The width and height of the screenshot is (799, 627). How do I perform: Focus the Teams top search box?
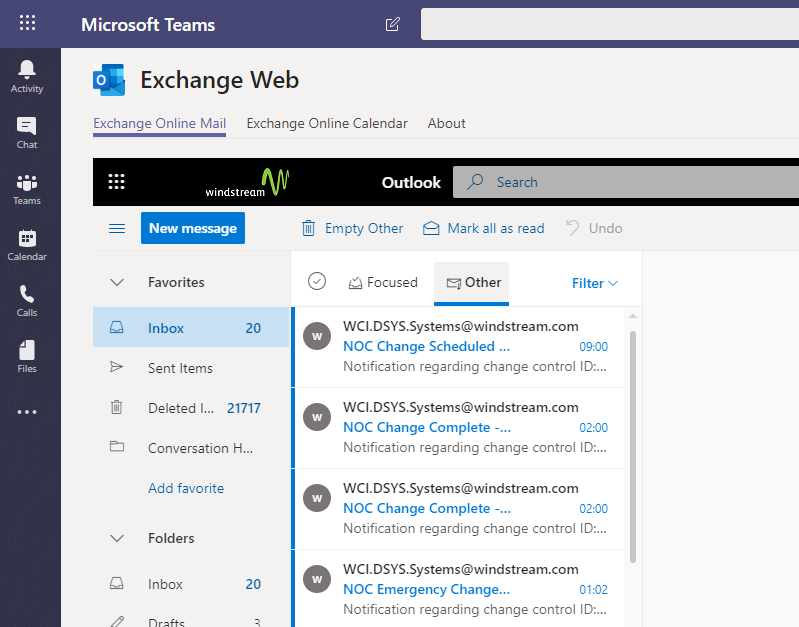(x=610, y=24)
